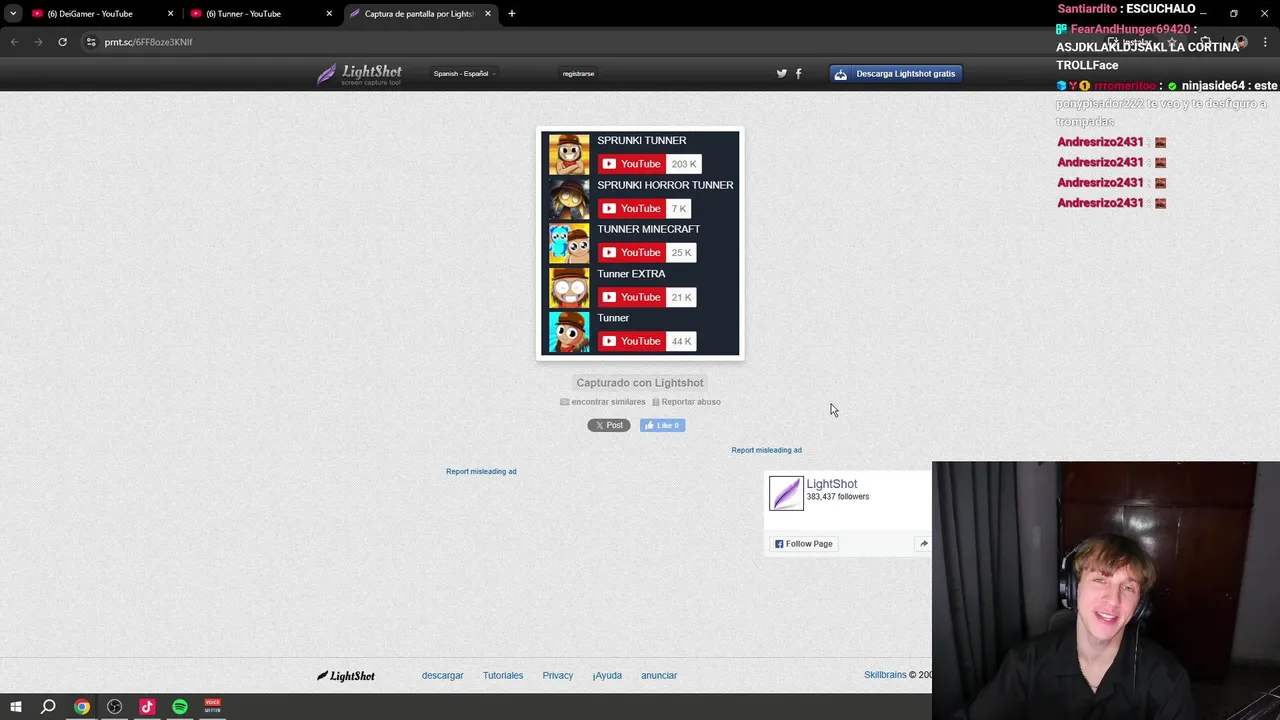1280x720 pixels.
Task: Click the SPRUNKI HORROR TUNNER avatar
Action: click(x=569, y=199)
